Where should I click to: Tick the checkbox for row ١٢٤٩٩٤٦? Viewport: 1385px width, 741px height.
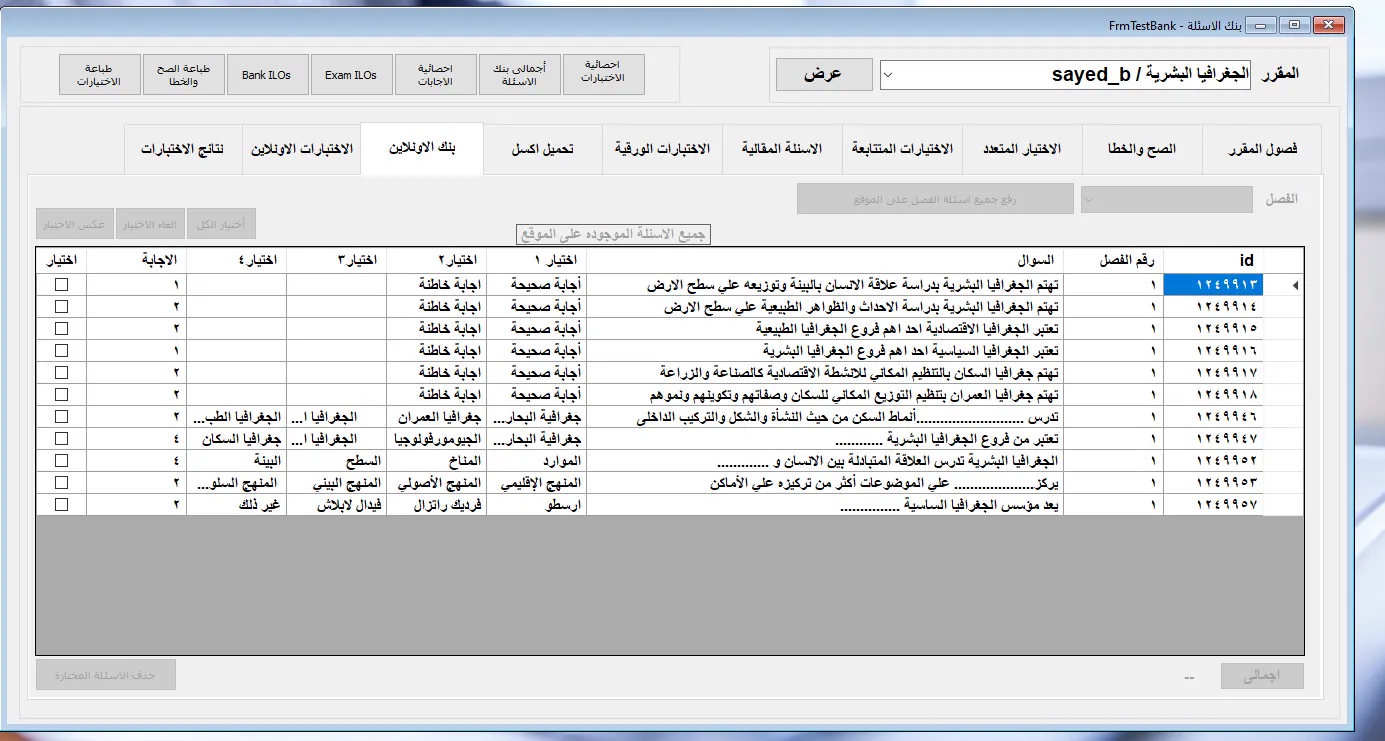point(62,417)
